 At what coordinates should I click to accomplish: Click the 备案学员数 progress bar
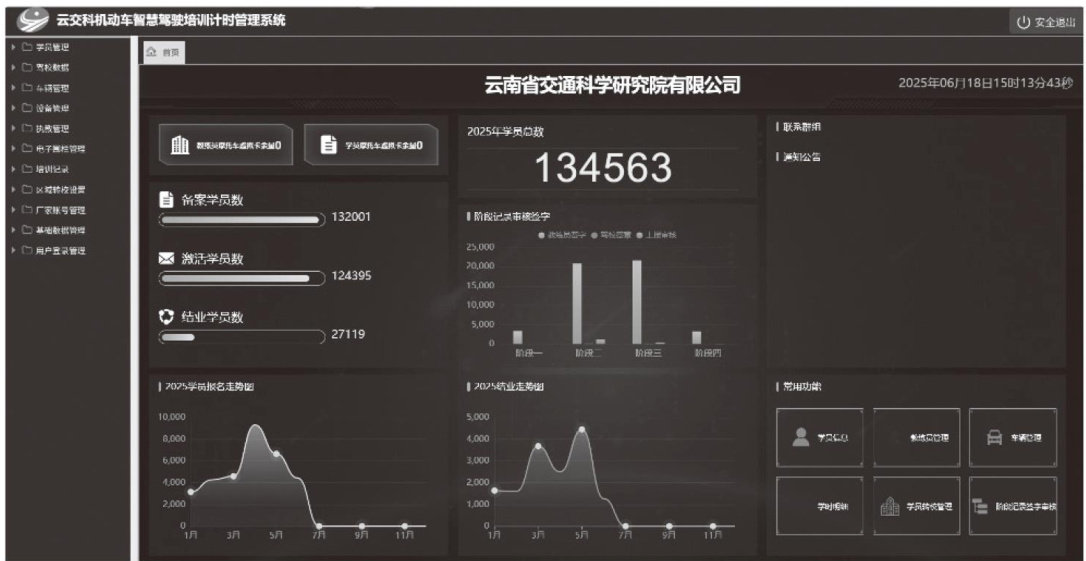coord(240,221)
